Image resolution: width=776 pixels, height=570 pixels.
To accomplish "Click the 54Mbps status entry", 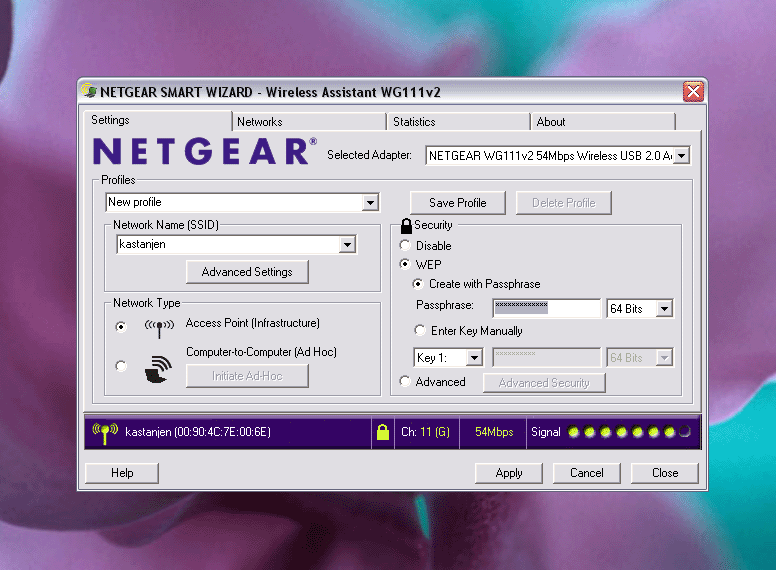I will tap(494, 432).
